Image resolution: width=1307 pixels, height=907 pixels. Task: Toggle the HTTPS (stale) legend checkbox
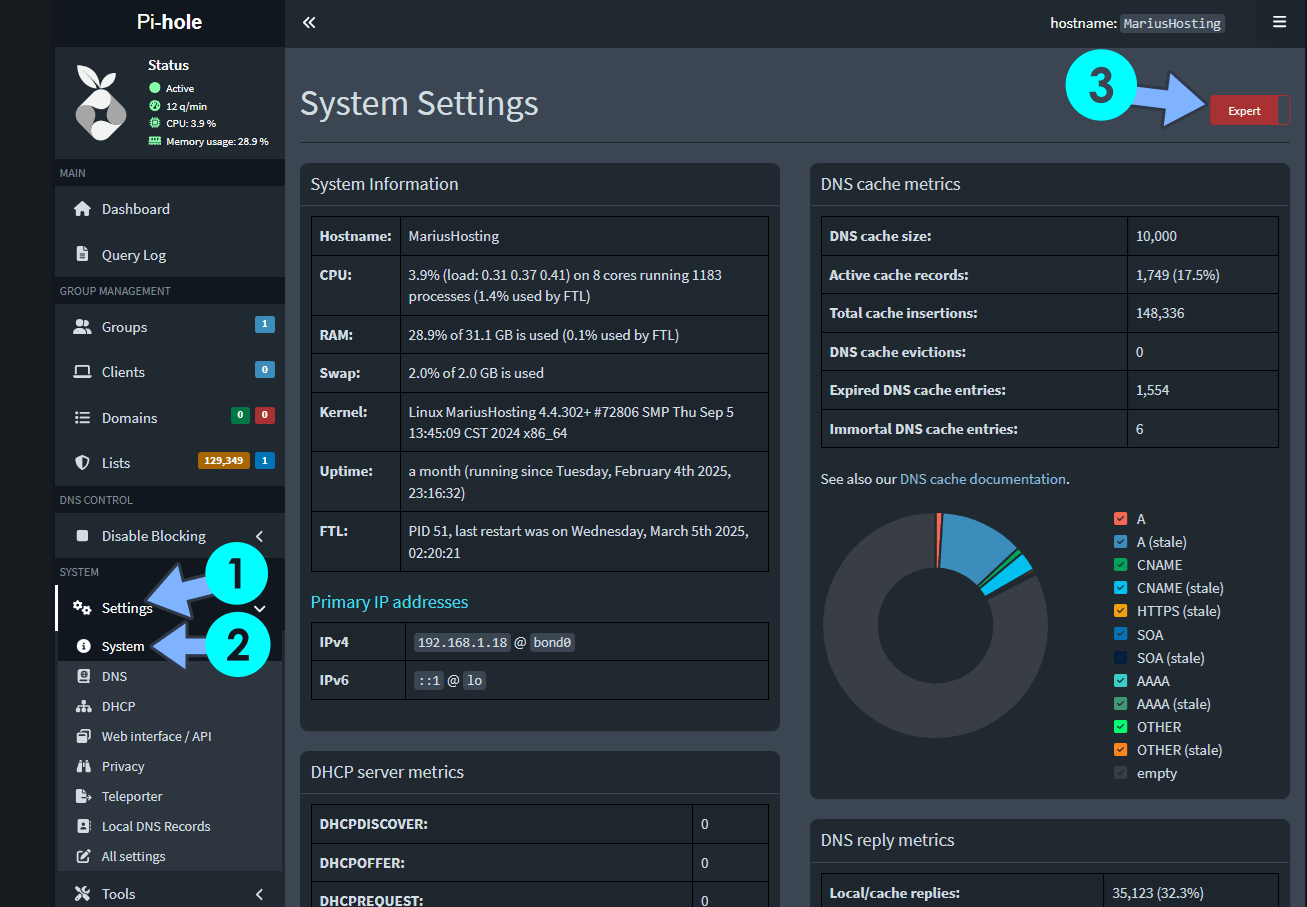(x=1121, y=611)
